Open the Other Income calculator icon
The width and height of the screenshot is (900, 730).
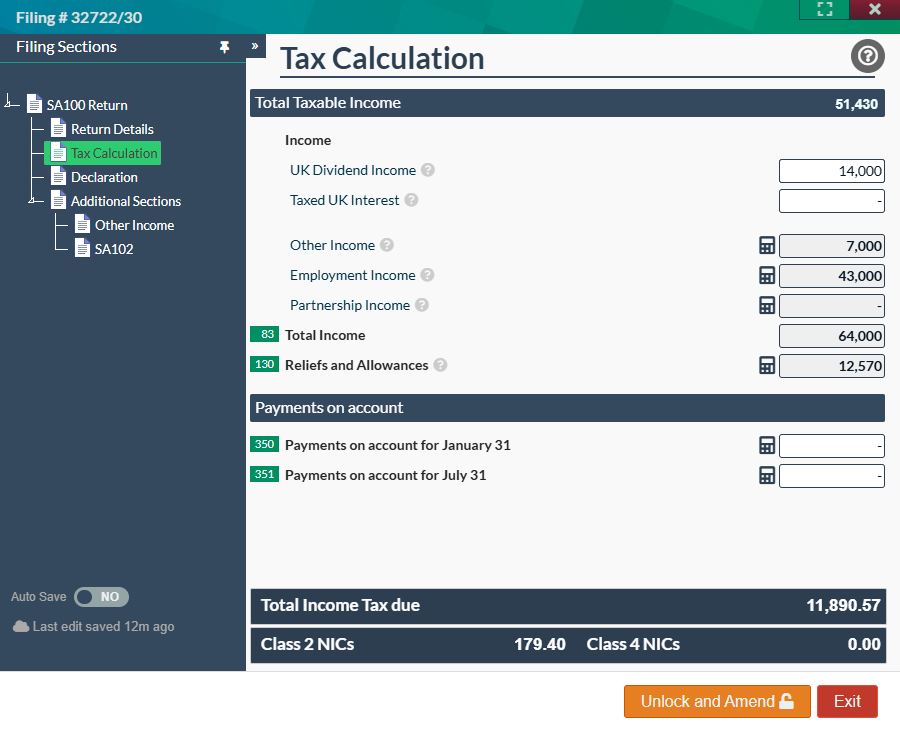pos(766,245)
